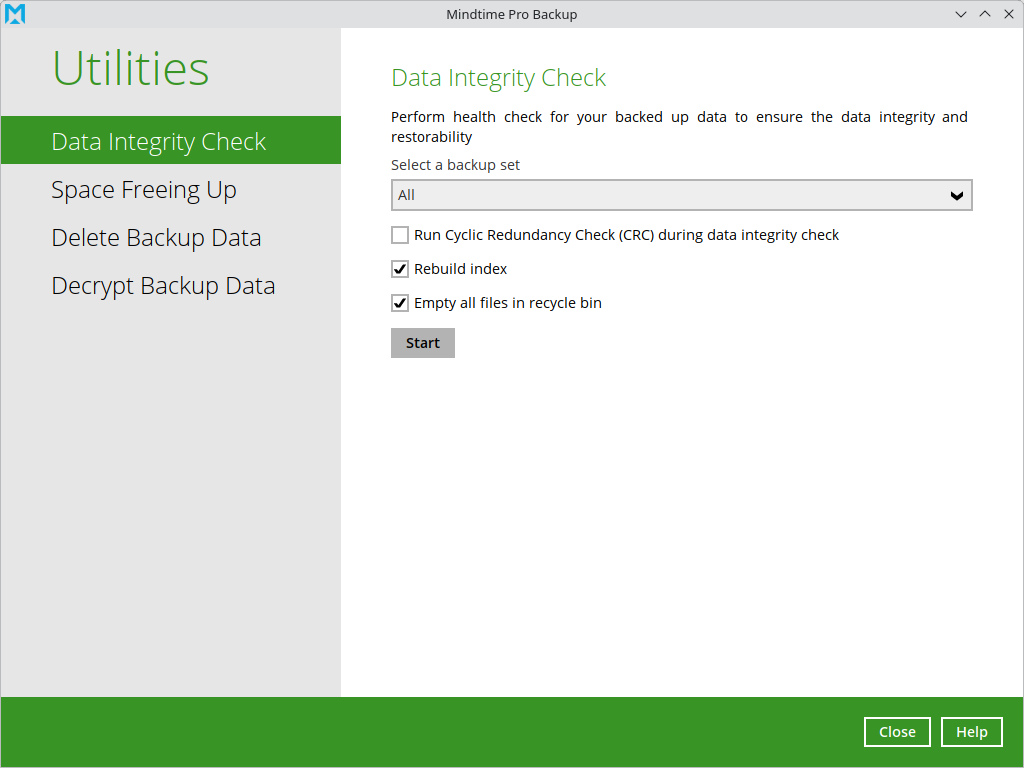
Task: Select Data Integrity Check in the sidebar
Action: click(x=159, y=141)
